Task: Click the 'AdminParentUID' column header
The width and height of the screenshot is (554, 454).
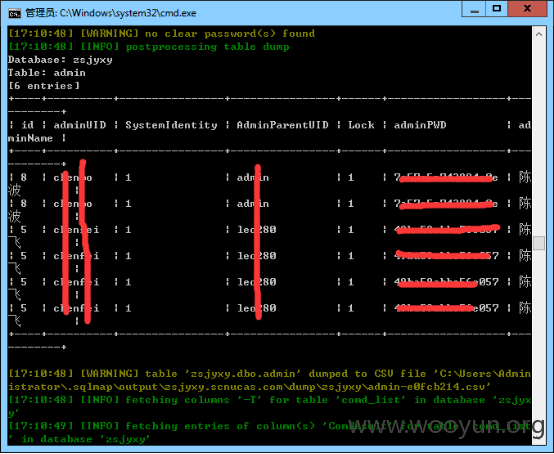Action: point(283,125)
